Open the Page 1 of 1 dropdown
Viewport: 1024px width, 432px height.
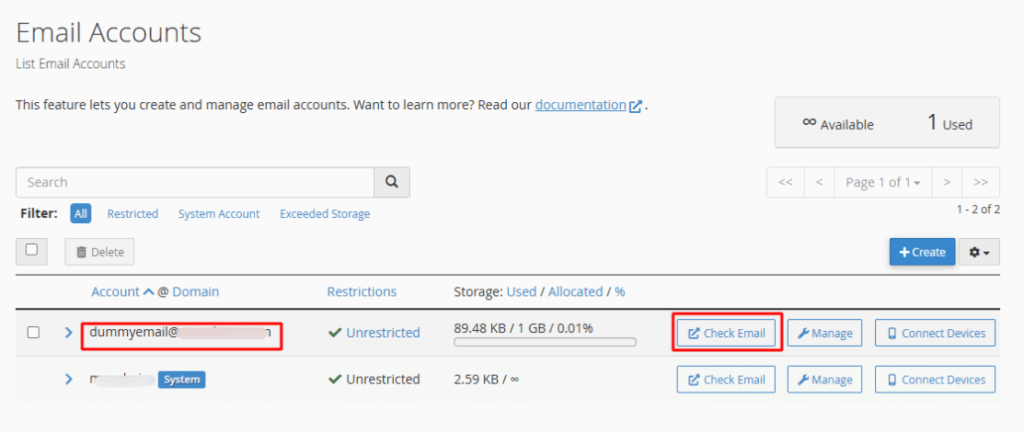click(883, 182)
